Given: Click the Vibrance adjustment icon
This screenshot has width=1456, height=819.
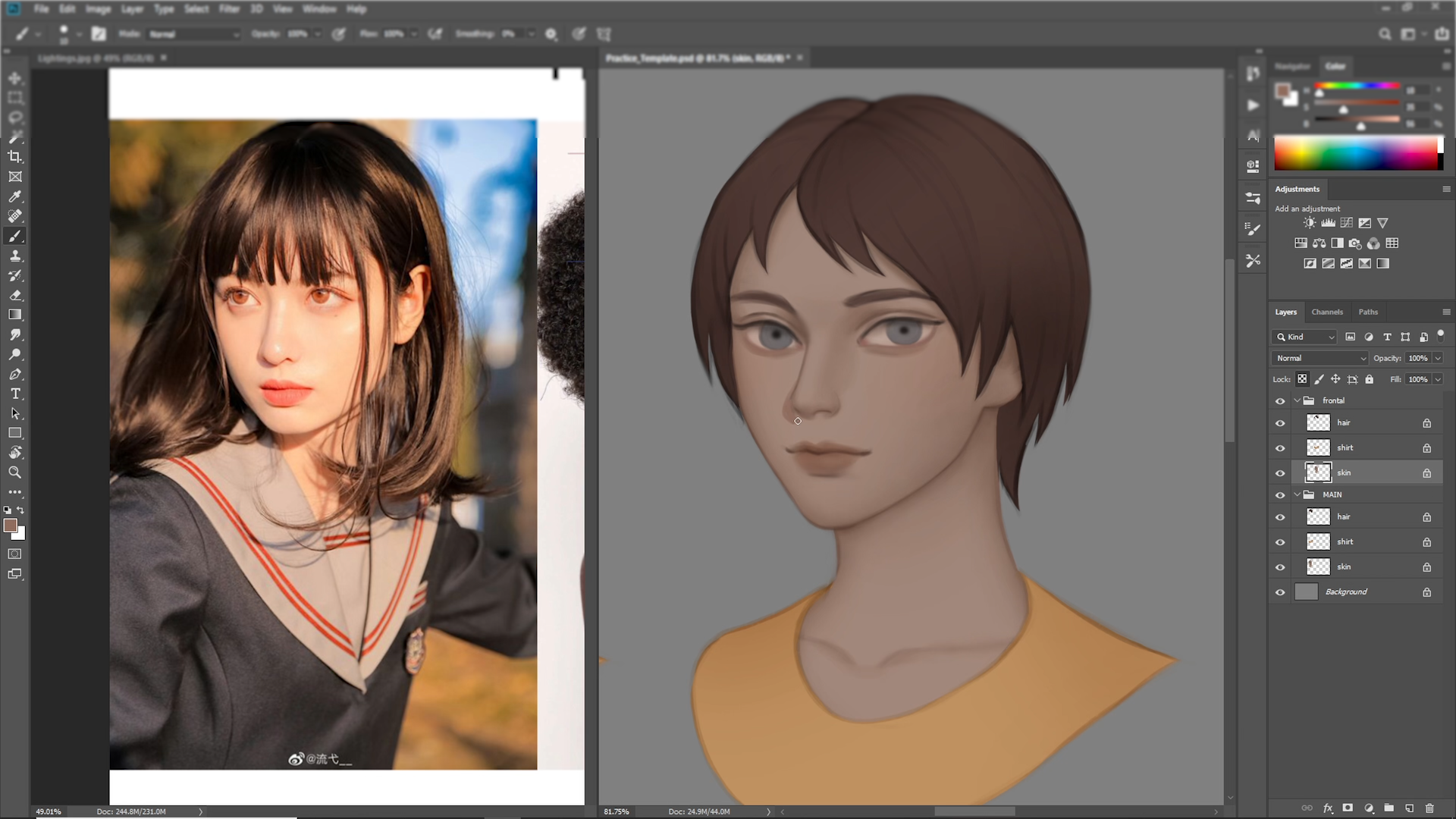Looking at the screenshot, I should point(1382,223).
